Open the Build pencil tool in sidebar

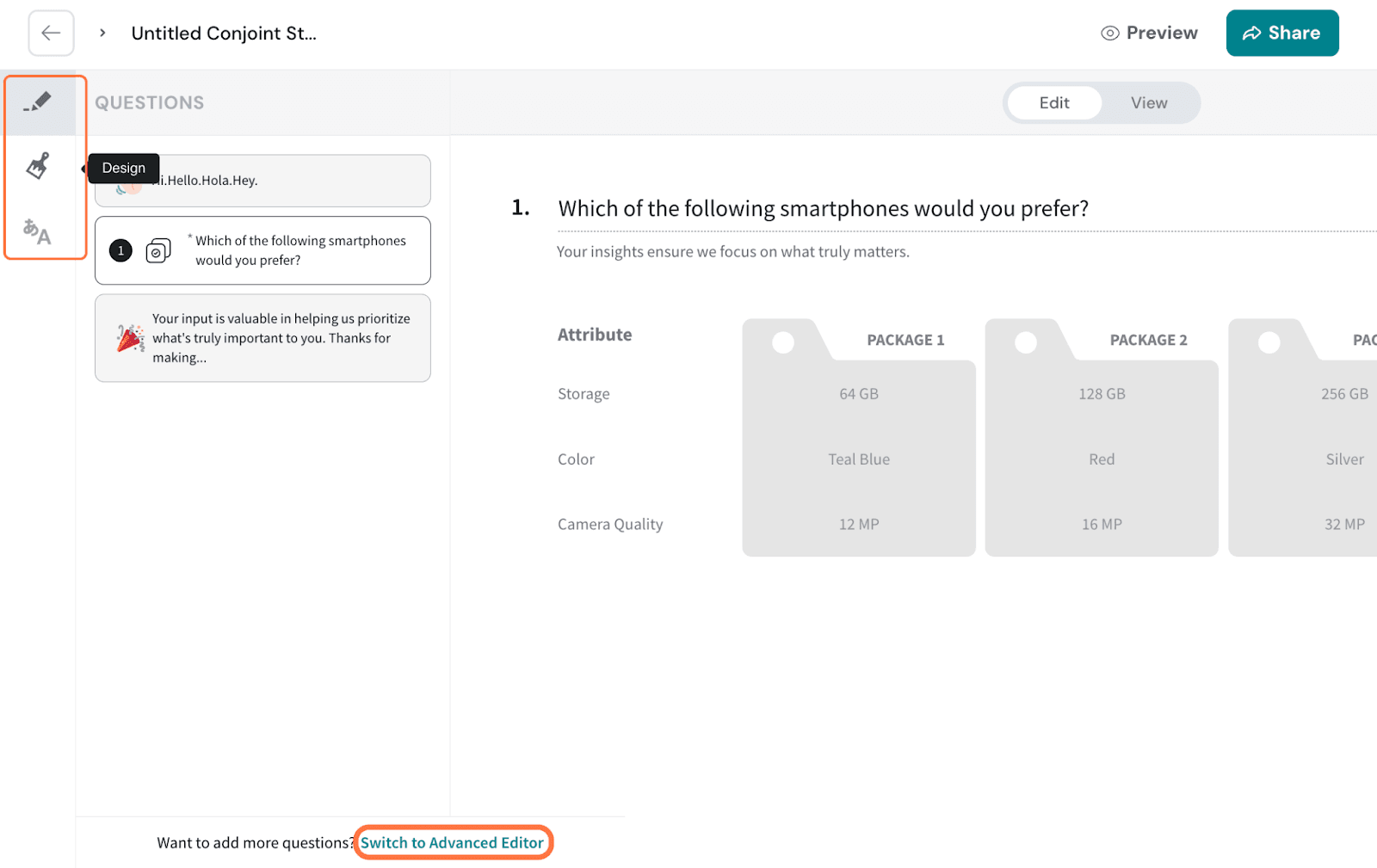pos(38,103)
